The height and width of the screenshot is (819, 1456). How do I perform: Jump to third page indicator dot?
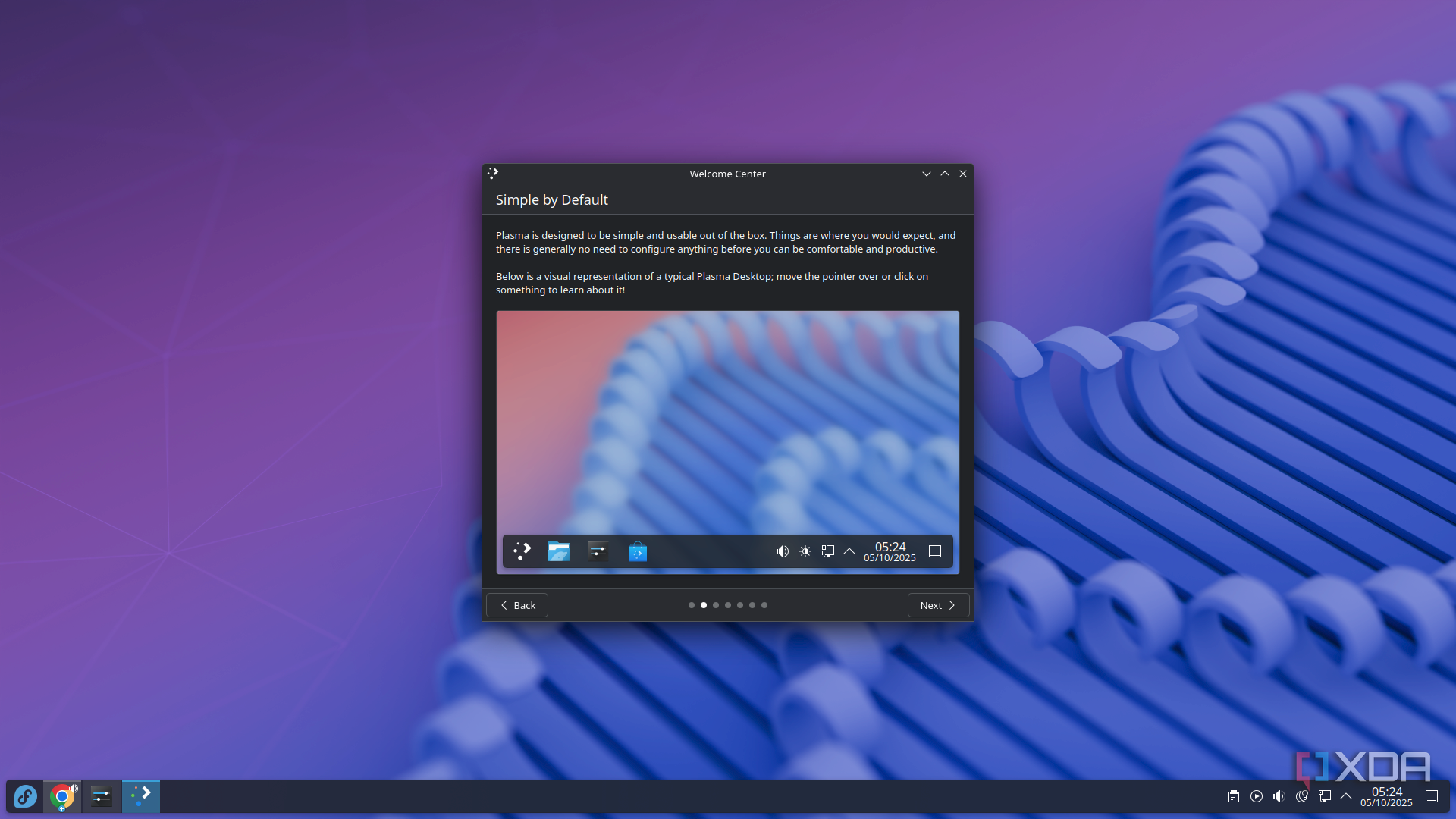[x=716, y=605]
